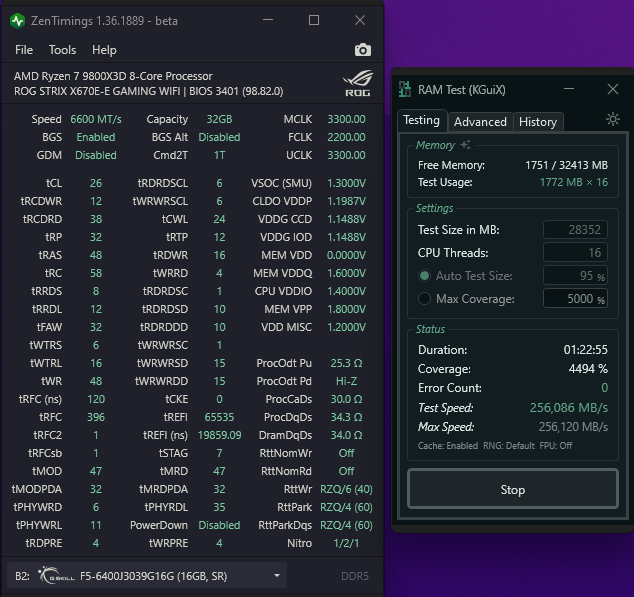Viewport: 634px width, 597px height.
Task: Click the CPU Threads input field
Action: (x=575, y=253)
